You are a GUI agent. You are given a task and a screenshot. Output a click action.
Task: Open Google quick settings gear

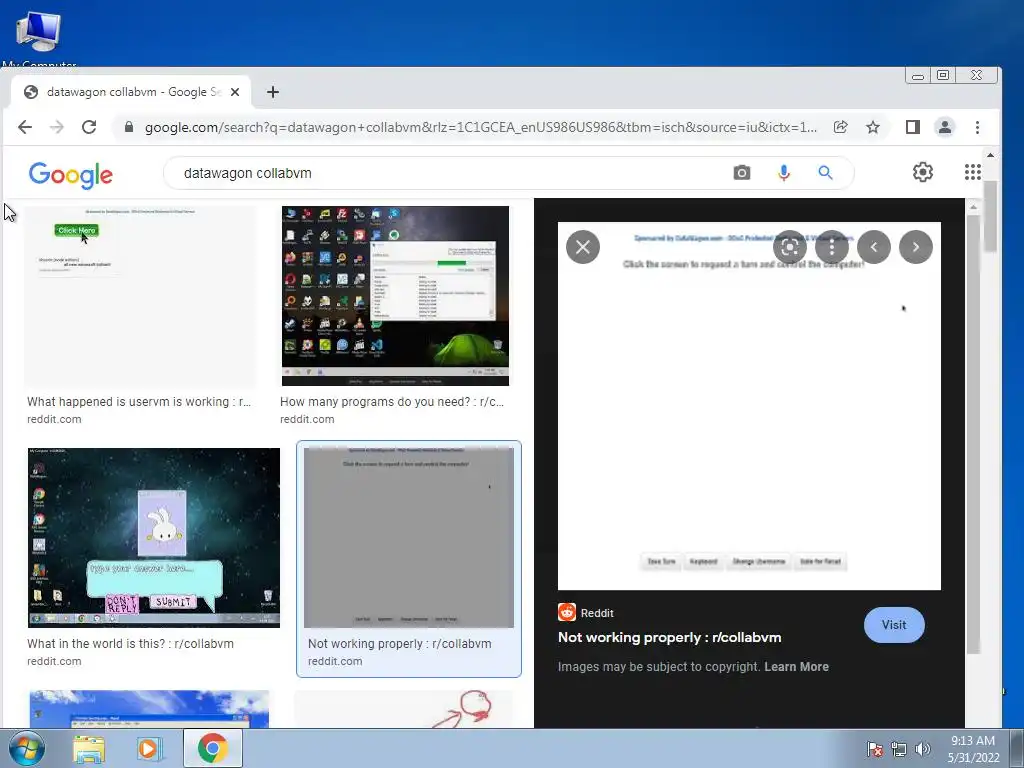click(x=923, y=172)
